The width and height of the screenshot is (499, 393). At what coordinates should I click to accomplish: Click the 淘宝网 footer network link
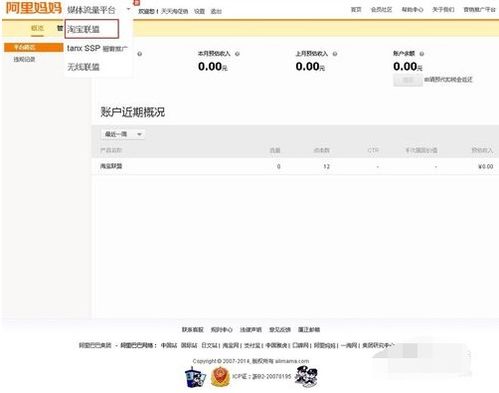click(230, 345)
